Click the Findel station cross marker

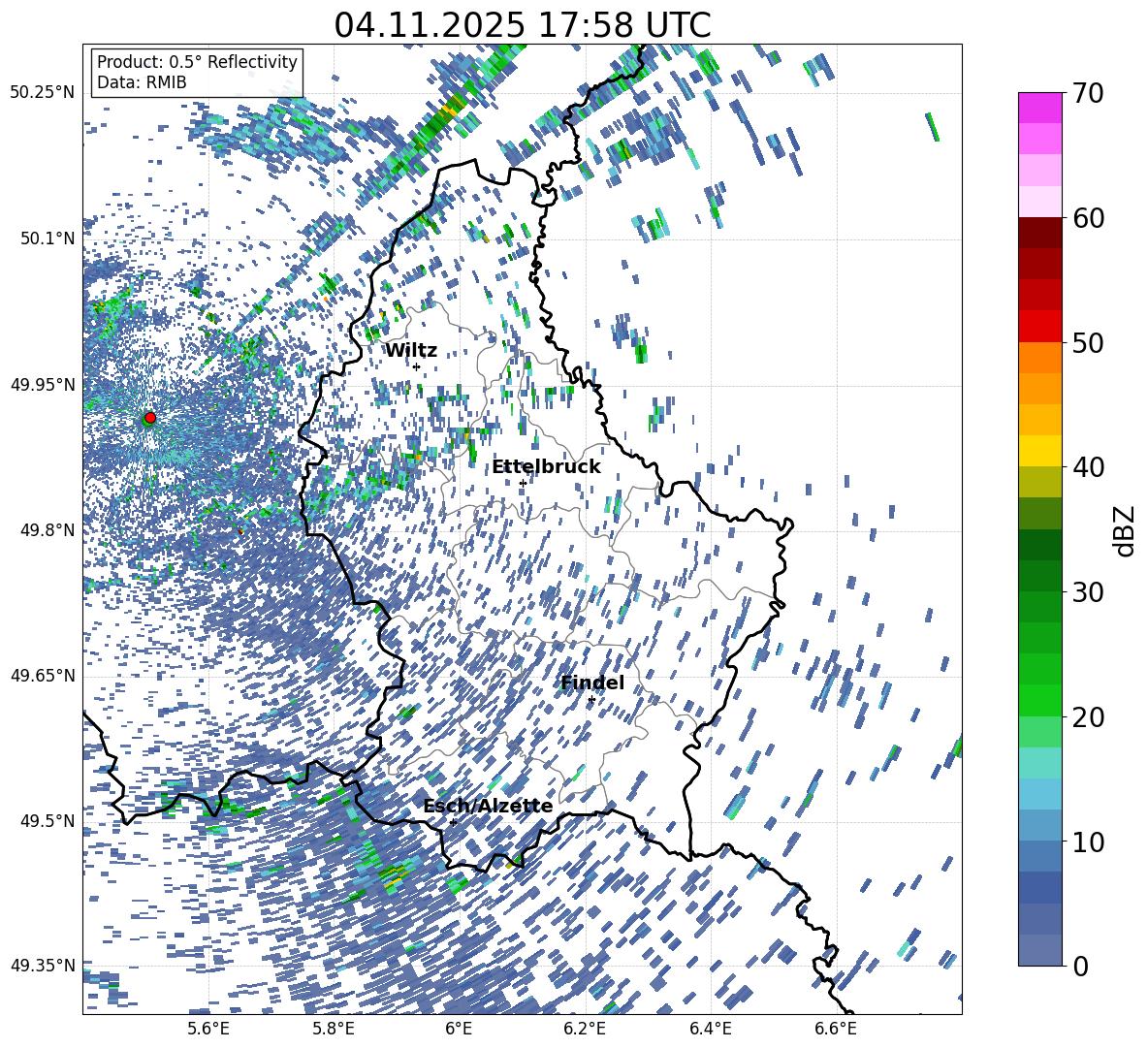[591, 699]
